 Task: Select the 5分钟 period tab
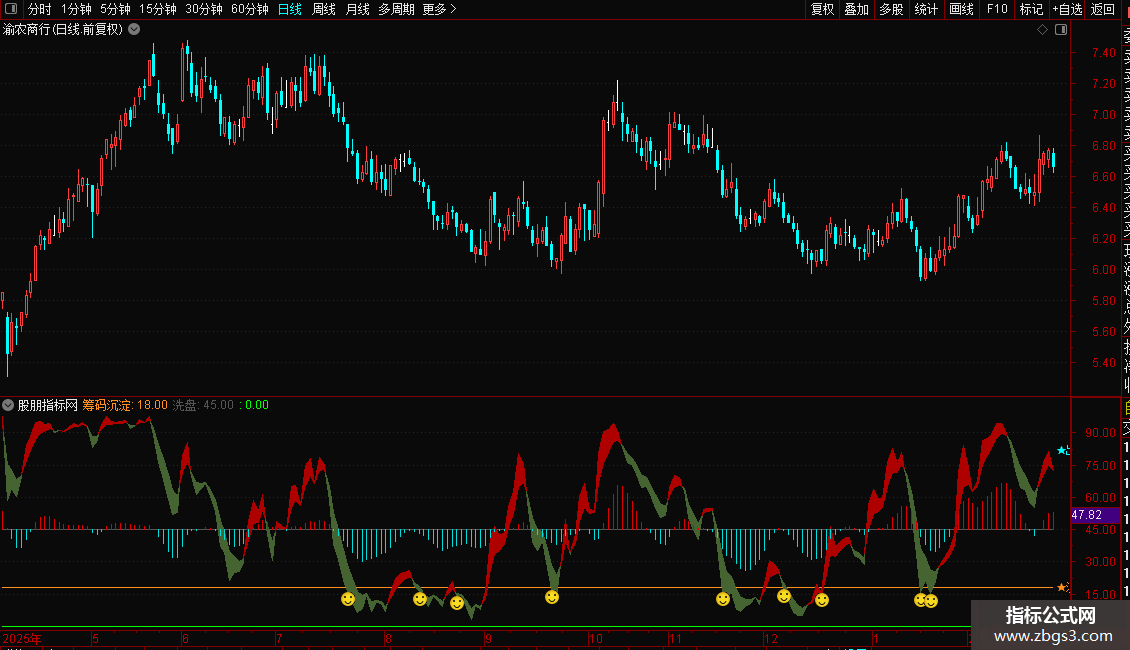(115, 9)
